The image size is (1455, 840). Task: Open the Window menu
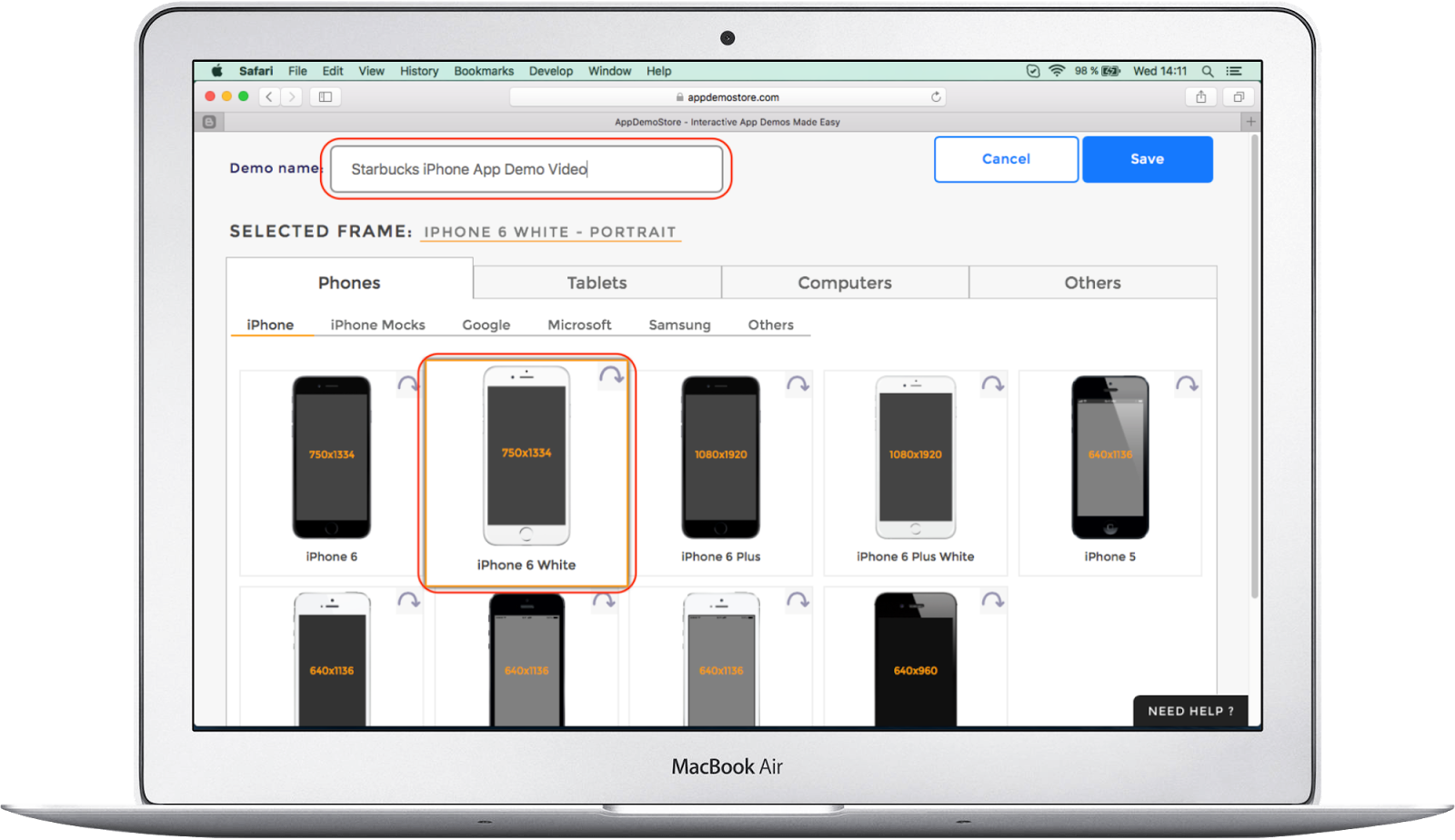[x=609, y=71]
